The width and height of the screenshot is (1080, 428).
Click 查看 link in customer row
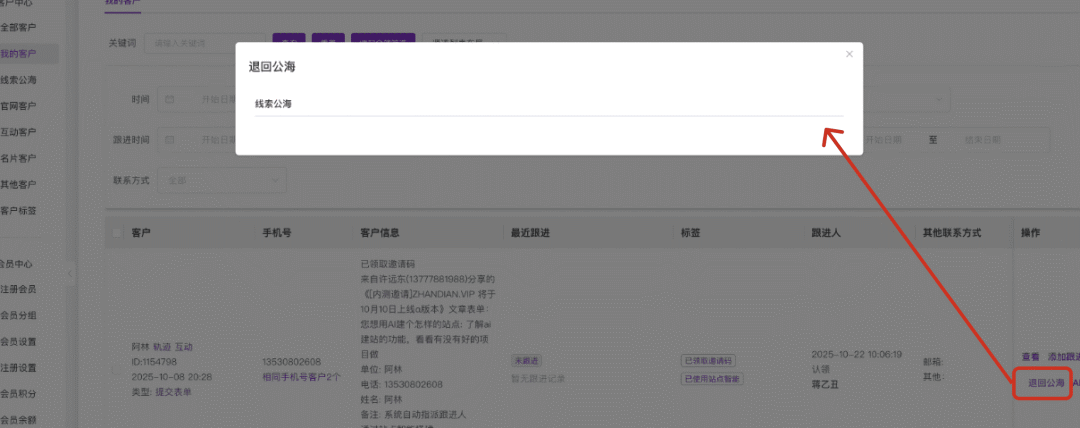coord(1030,357)
